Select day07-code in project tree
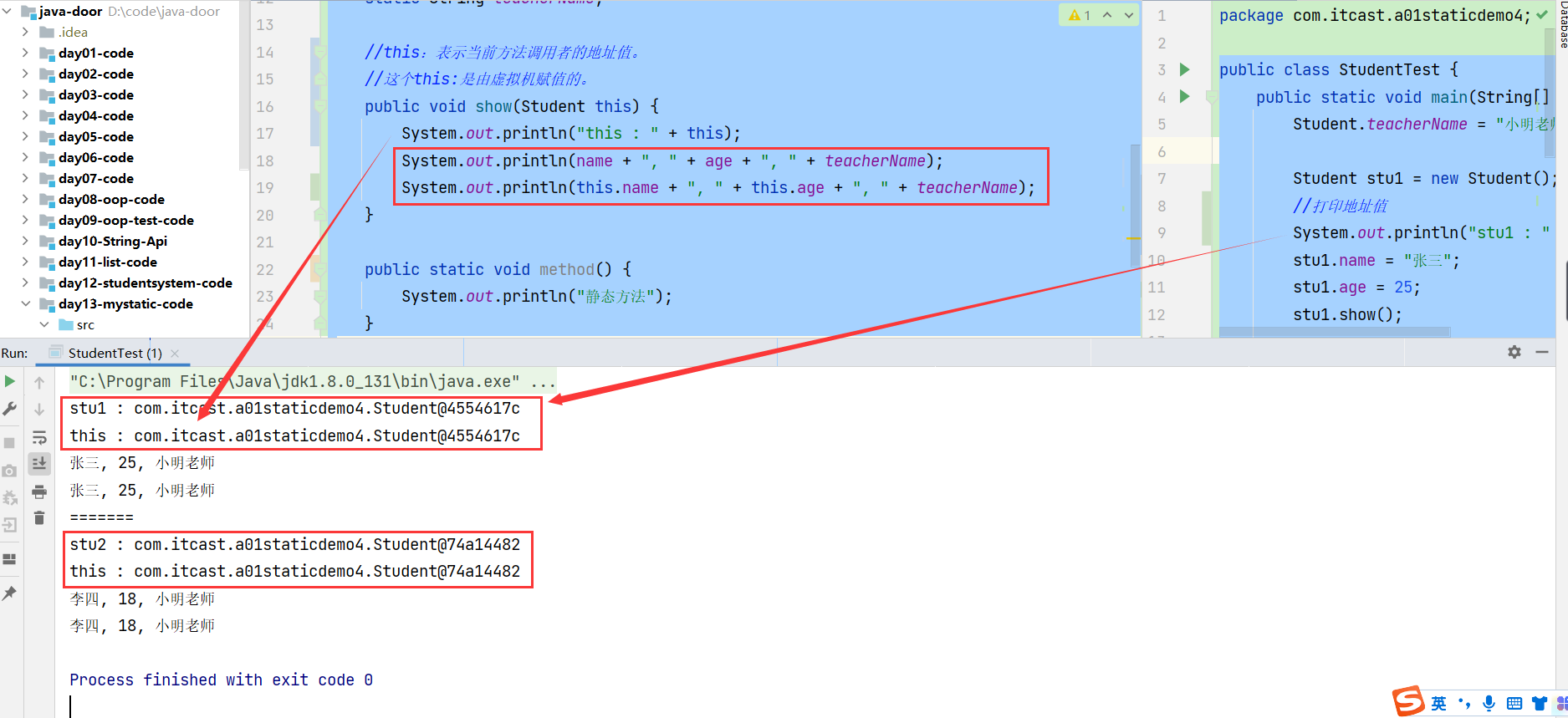Image resolution: width=1568 pixels, height=718 pixels. click(95, 178)
